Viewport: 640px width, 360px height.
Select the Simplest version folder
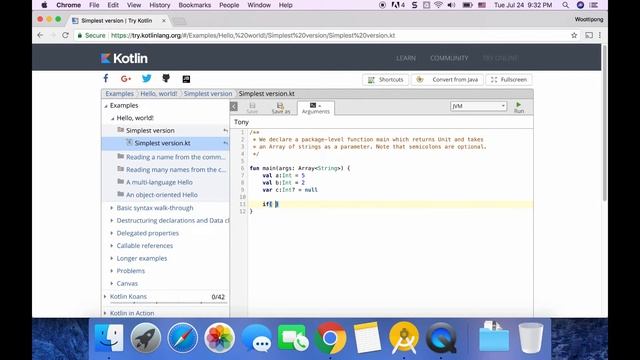pyautogui.click(x=150, y=131)
